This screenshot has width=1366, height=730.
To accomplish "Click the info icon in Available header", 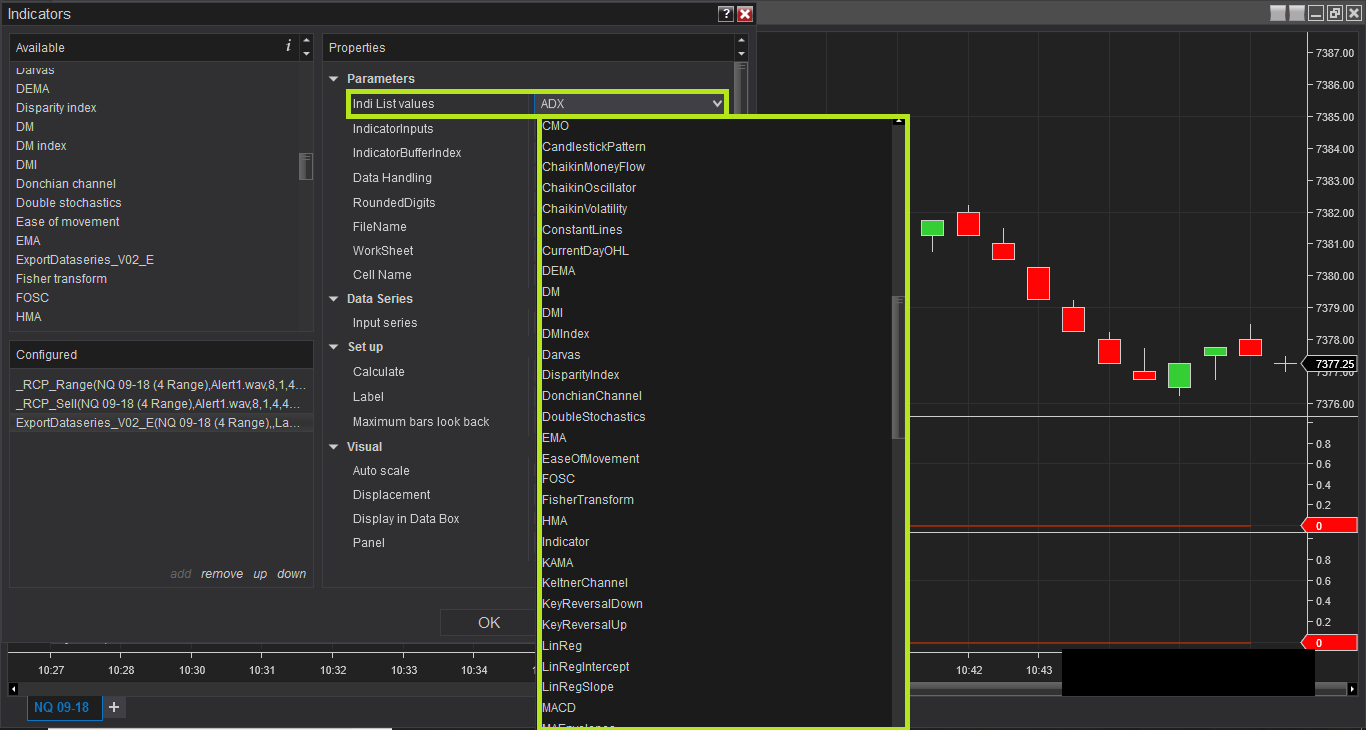I will [289, 46].
